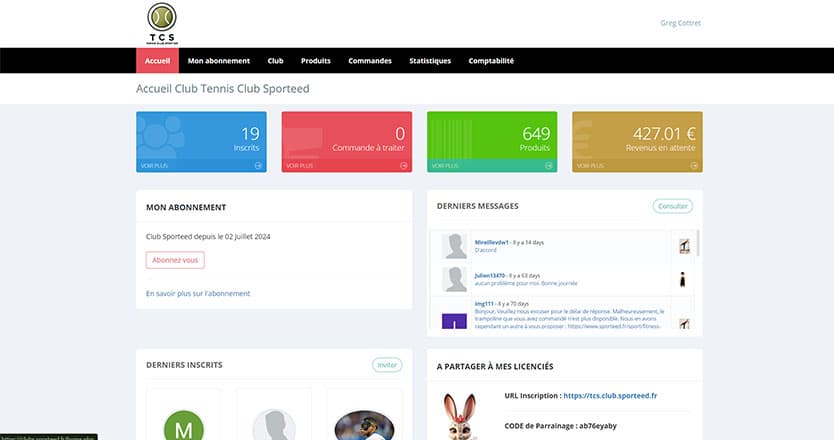Click the green M member avatar
This screenshot has height=440, width=834.
pos(184,426)
